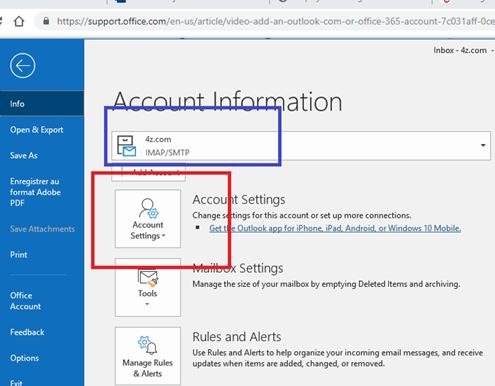Click the 4z.com mailbox account icon
Viewport: 495px width, 386px height.
pyautogui.click(x=126, y=146)
